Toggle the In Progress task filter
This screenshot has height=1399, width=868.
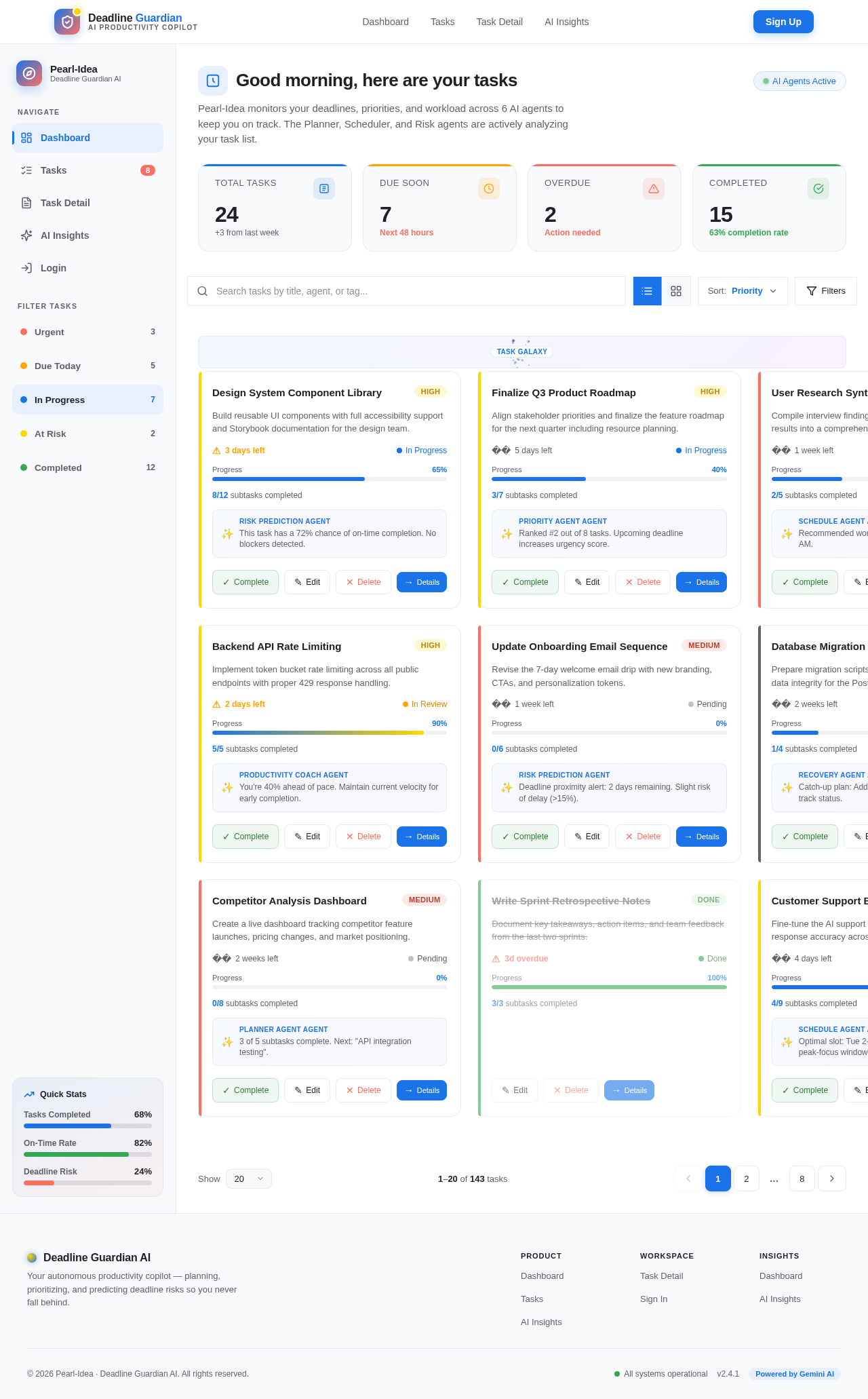click(87, 400)
